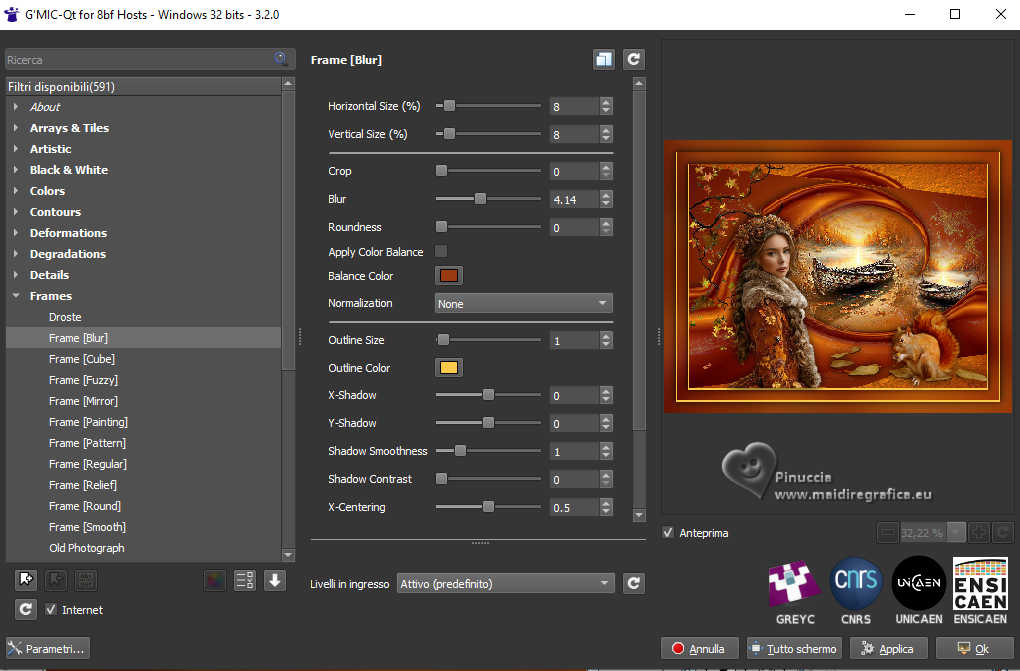Click the download filter updates arrow icon
The width and height of the screenshot is (1020, 671).
pyautogui.click(x=275, y=580)
